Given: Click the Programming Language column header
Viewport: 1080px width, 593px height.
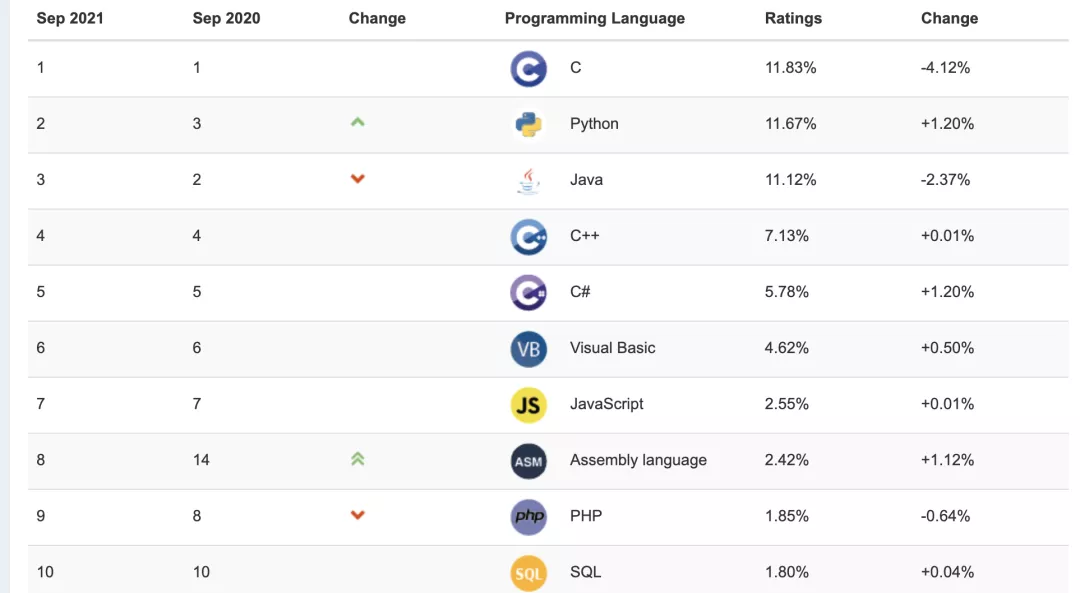Looking at the screenshot, I should (x=595, y=18).
